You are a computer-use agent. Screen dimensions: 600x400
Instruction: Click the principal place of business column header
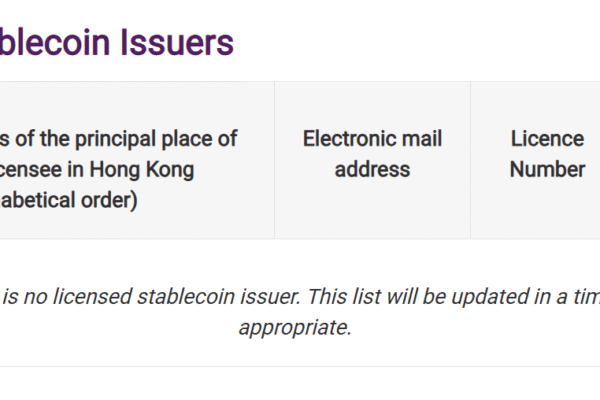[120, 169]
